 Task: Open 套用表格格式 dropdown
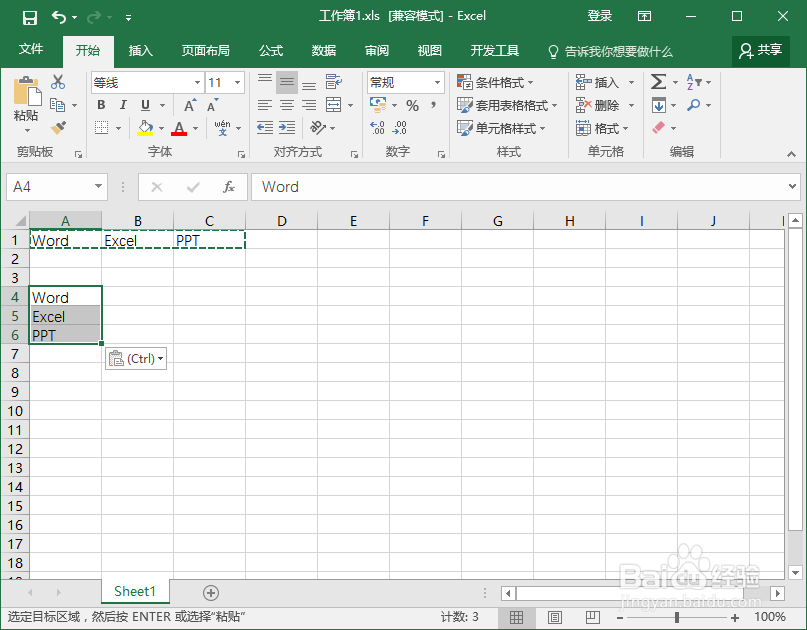(x=507, y=106)
